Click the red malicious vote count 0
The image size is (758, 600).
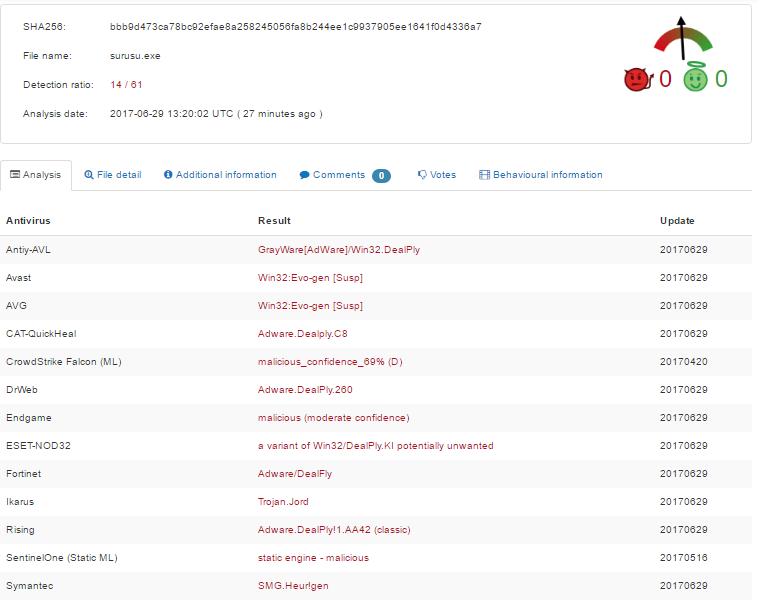666,79
